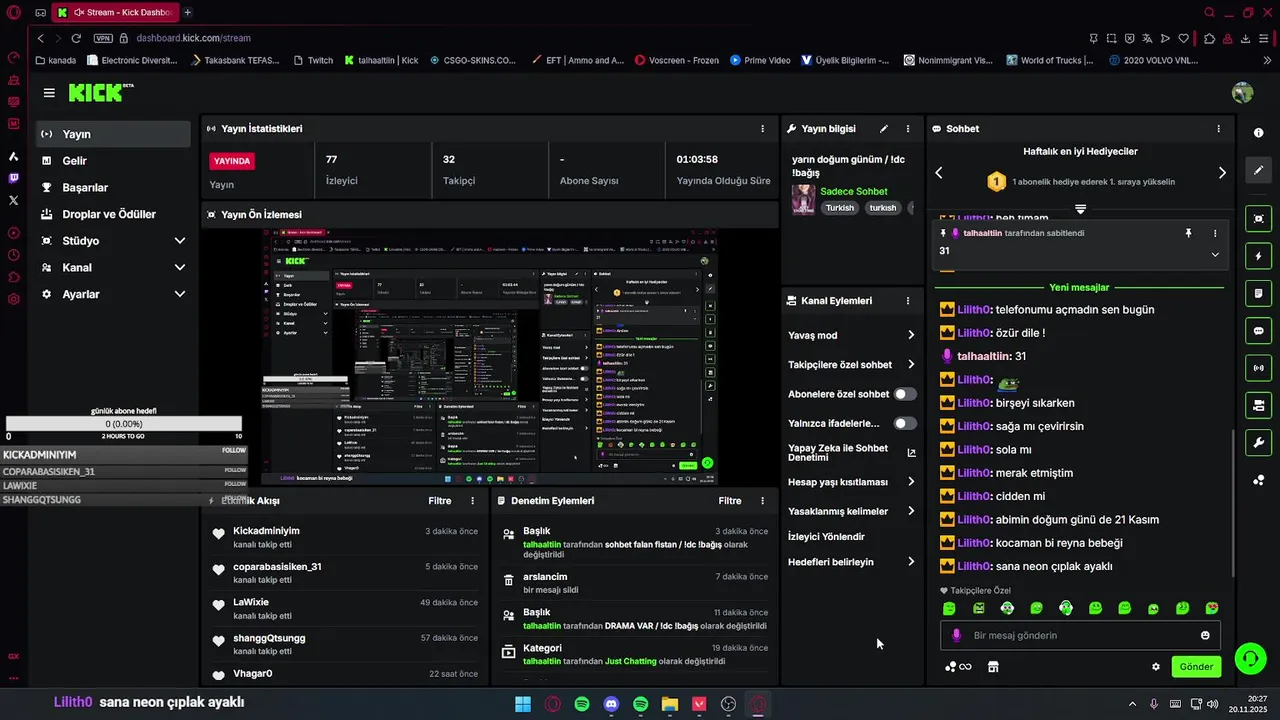Click İzleyici Yönlendir
Screen dimensions: 1280x720
pos(826,537)
